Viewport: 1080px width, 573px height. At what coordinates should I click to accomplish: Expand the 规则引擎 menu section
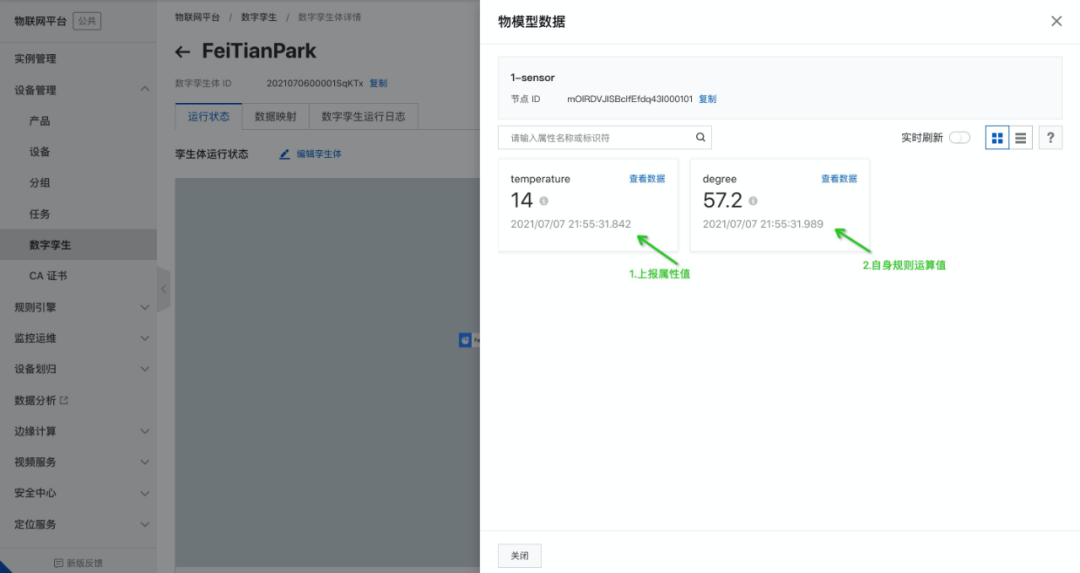coord(145,307)
